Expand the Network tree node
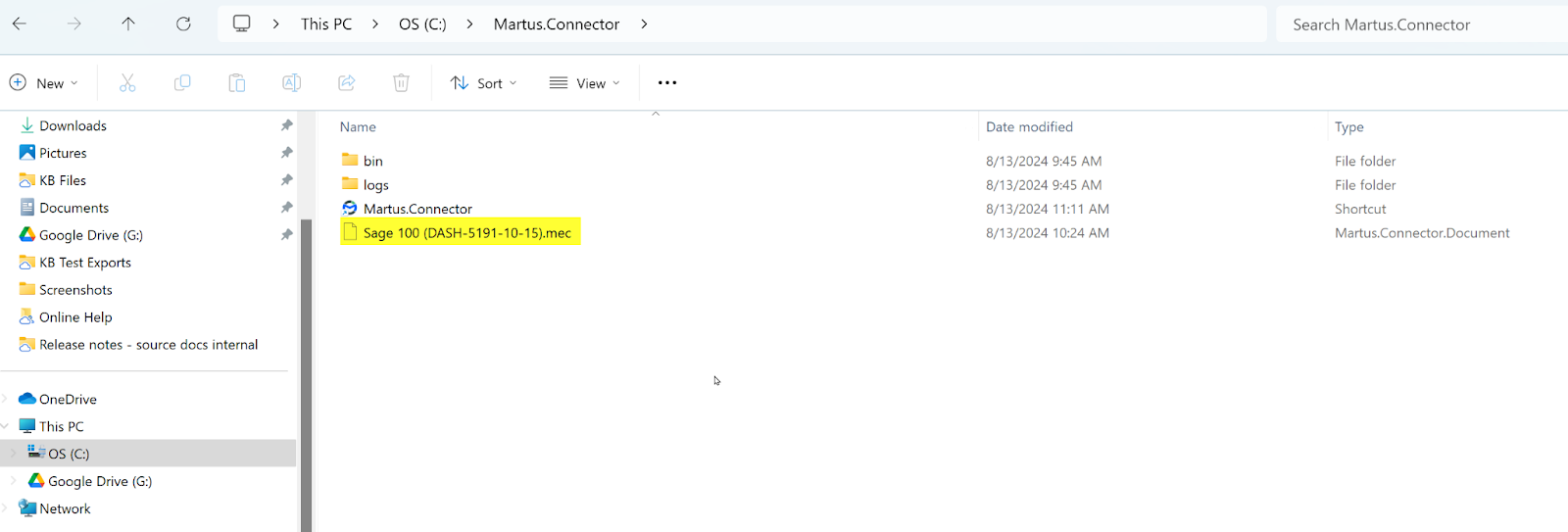This screenshot has width=1568, height=532. tap(6, 508)
